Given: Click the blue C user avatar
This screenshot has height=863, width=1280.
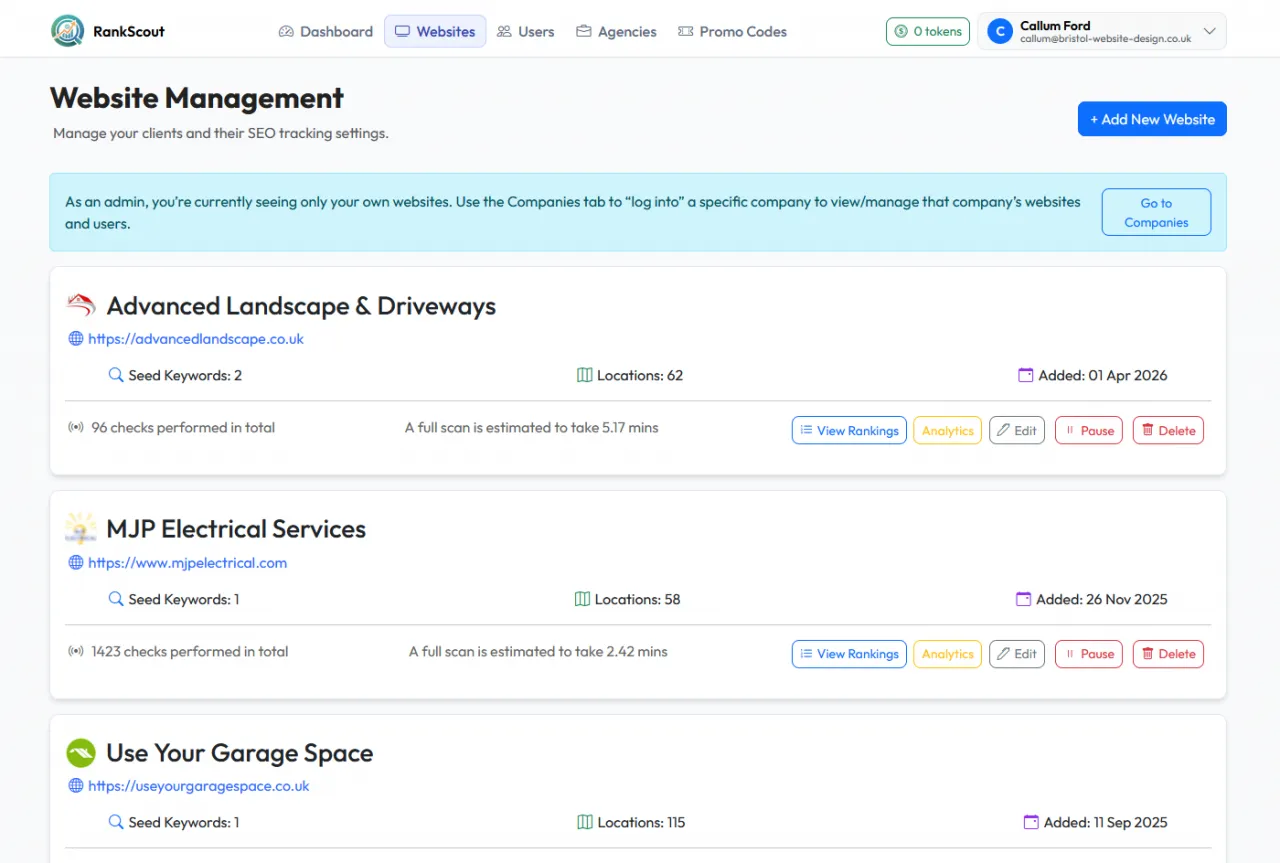Looking at the screenshot, I should [x=999, y=31].
